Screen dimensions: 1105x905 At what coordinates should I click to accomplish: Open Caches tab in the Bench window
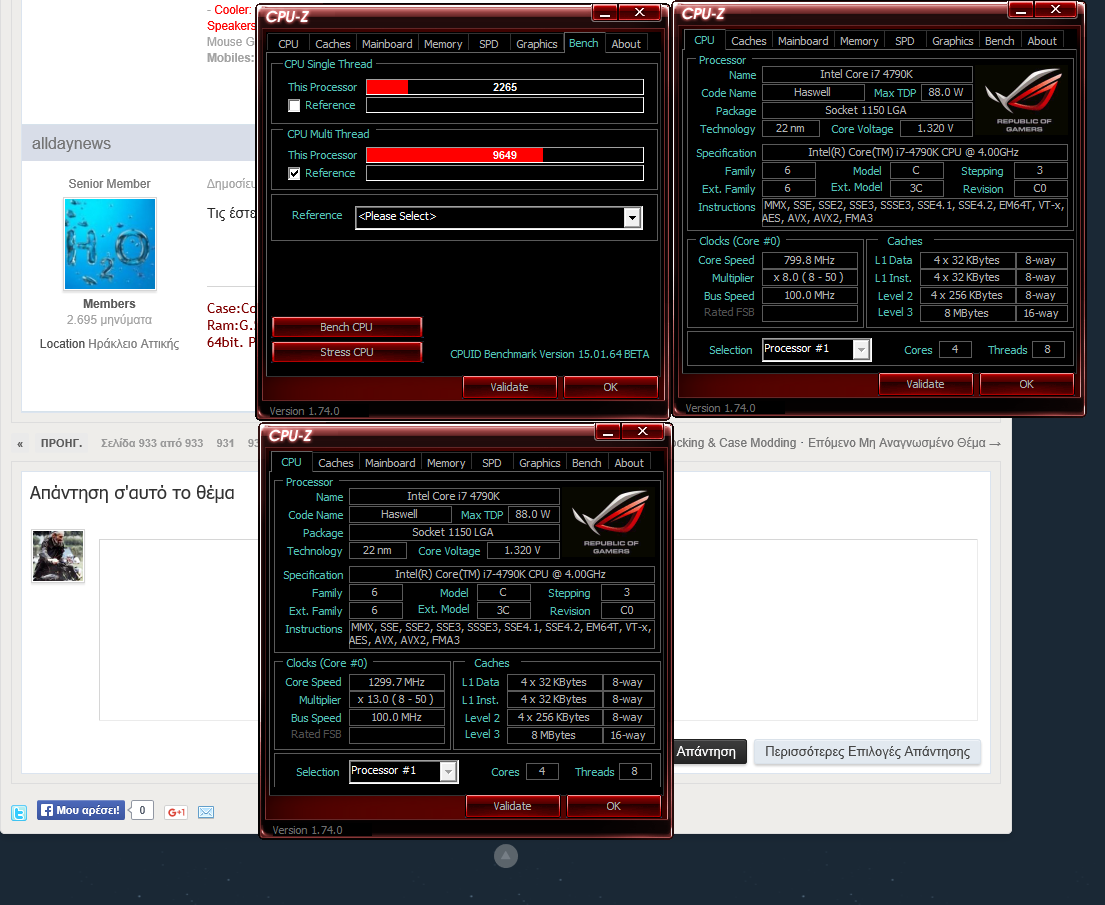tap(333, 44)
